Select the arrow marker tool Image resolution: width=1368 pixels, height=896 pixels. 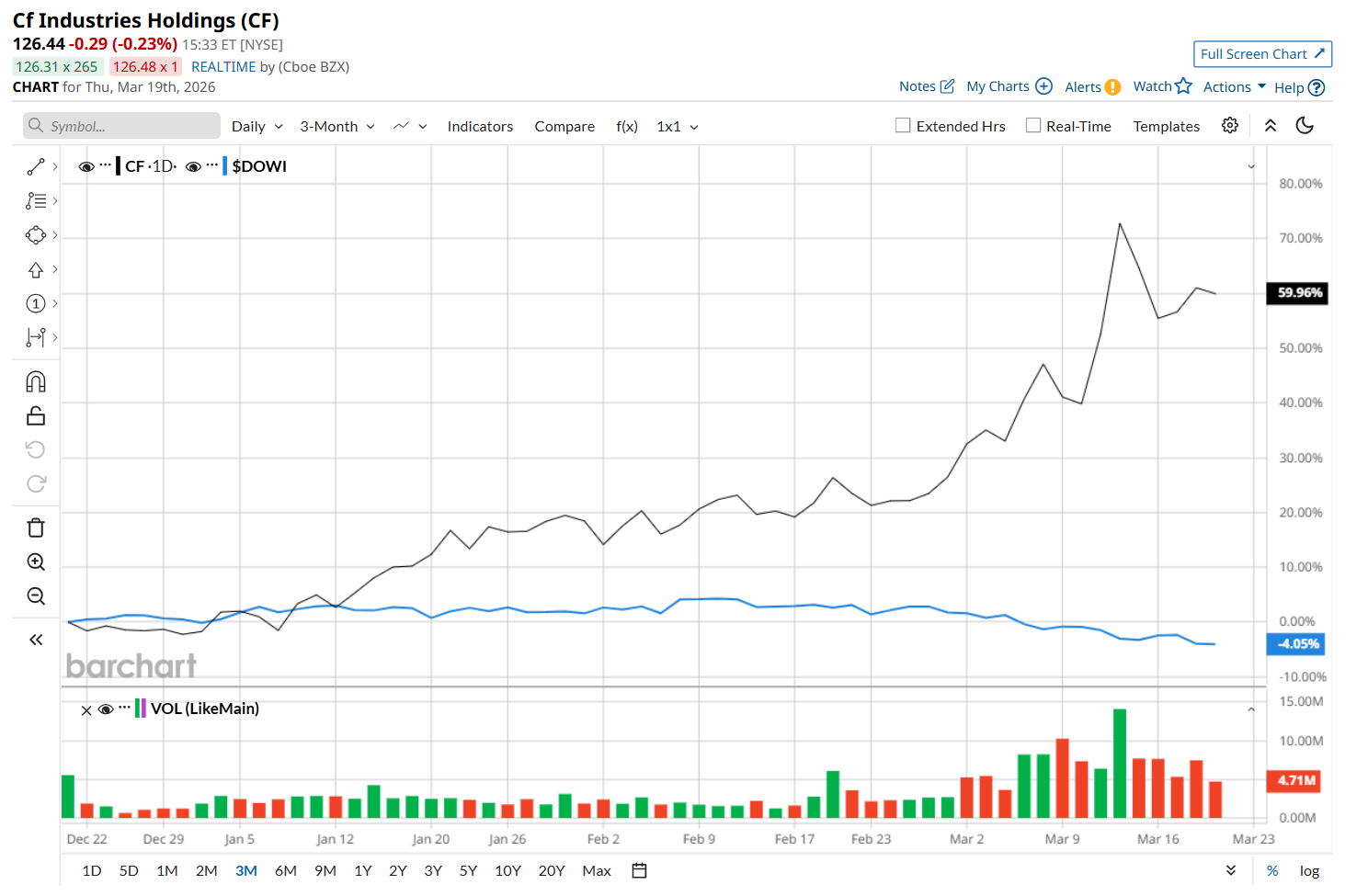[x=36, y=269]
